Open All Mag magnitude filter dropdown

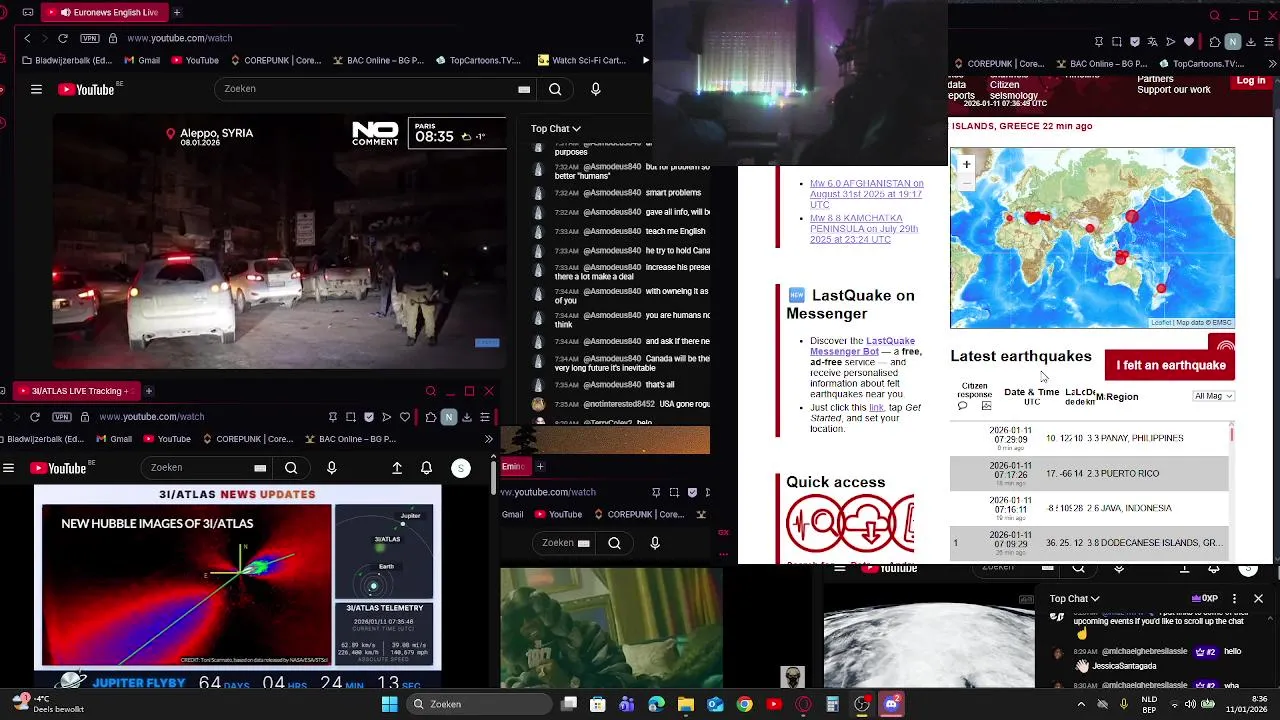1214,396
